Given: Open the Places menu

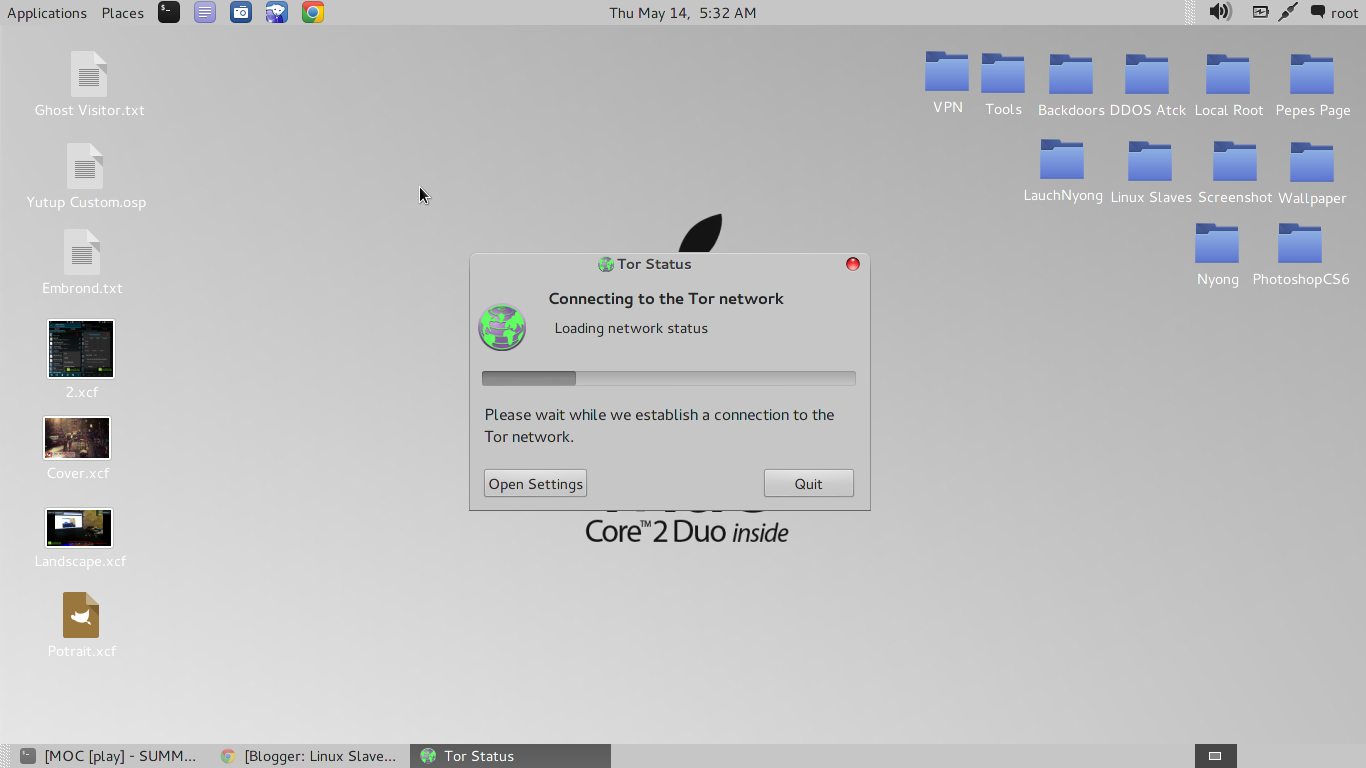Looking at the screenshot, I should (122, 13).
